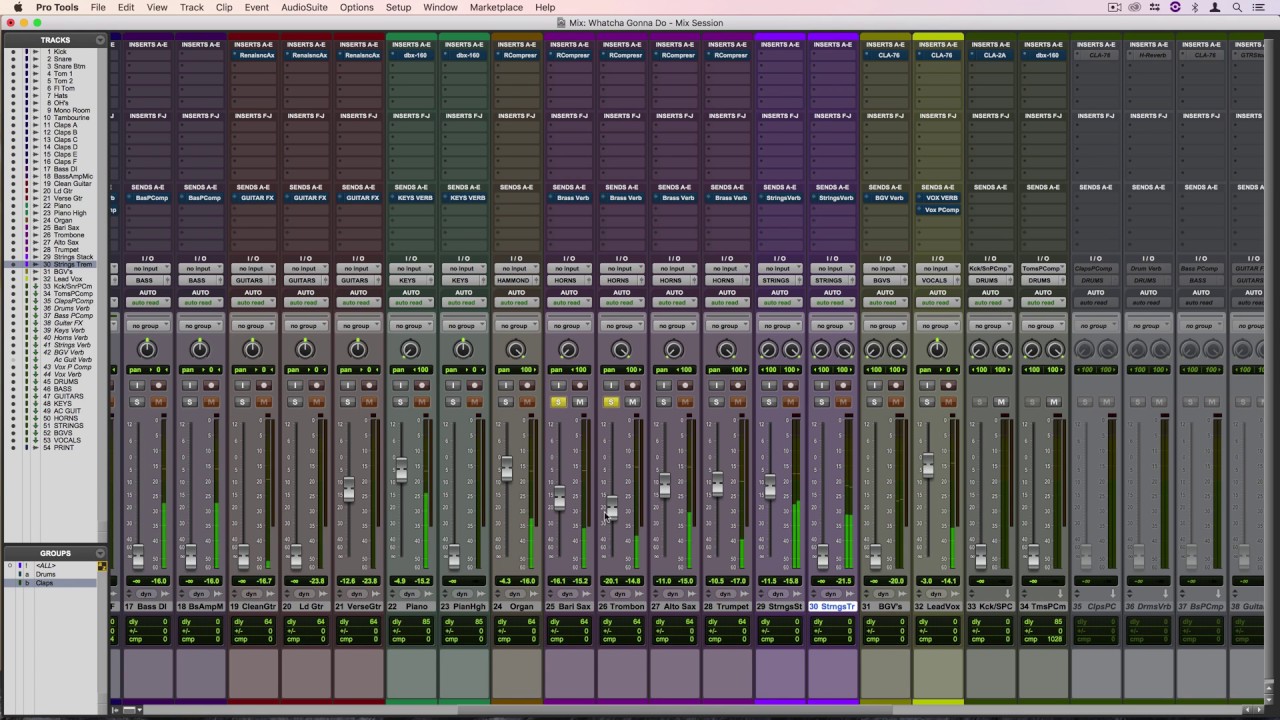
Task: Mute the Kck/SPC aux track
Action: [x=1001, y=402]
